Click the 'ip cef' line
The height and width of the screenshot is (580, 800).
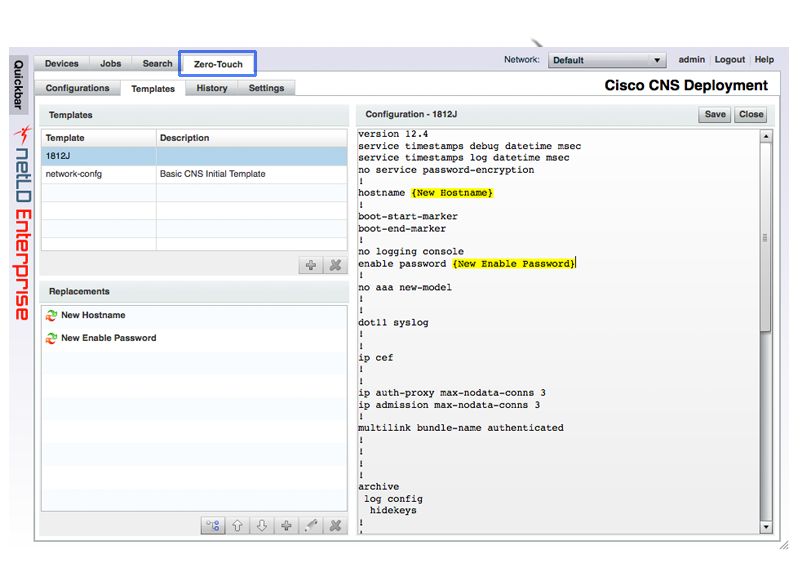tap(376, 358)
